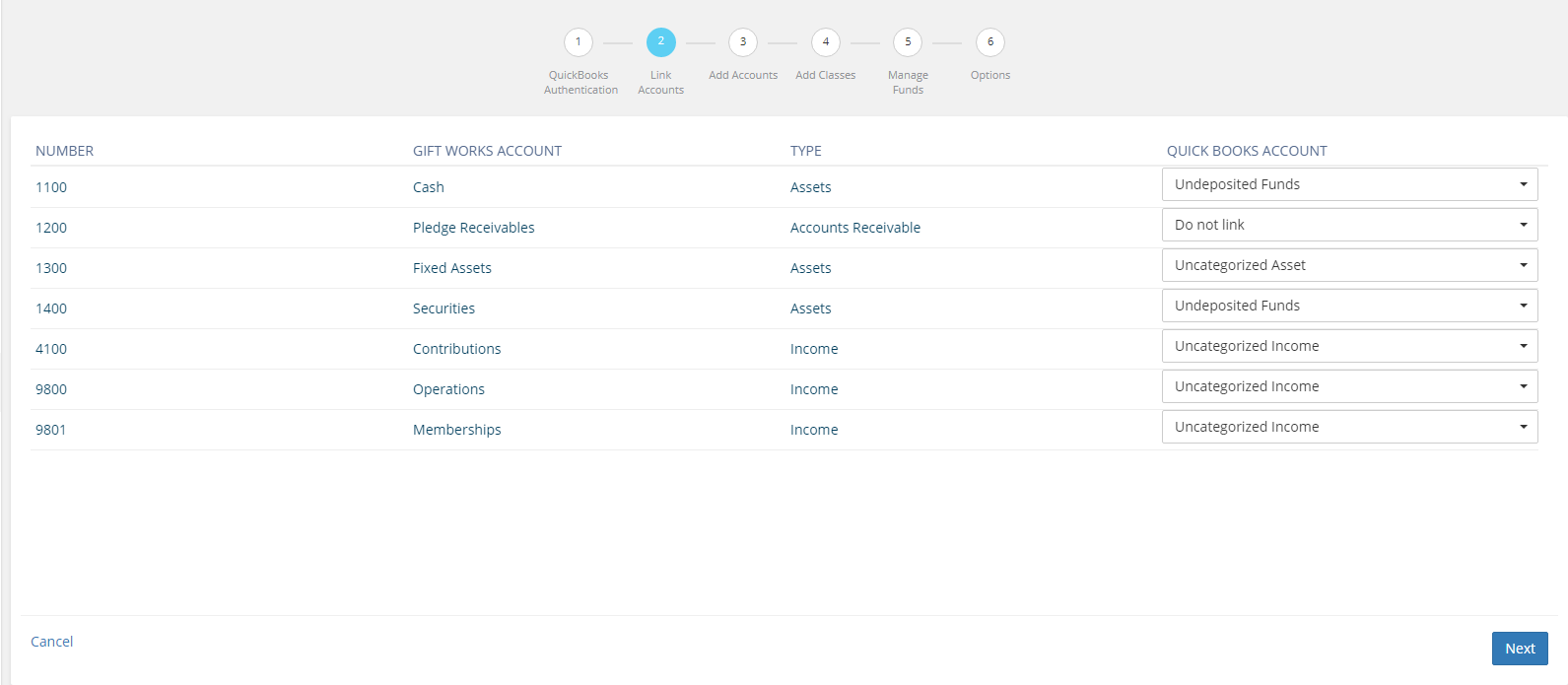This screenshot has width=1568, height=685.
Task: Click the Securities account name
Action: coord(443,308)
